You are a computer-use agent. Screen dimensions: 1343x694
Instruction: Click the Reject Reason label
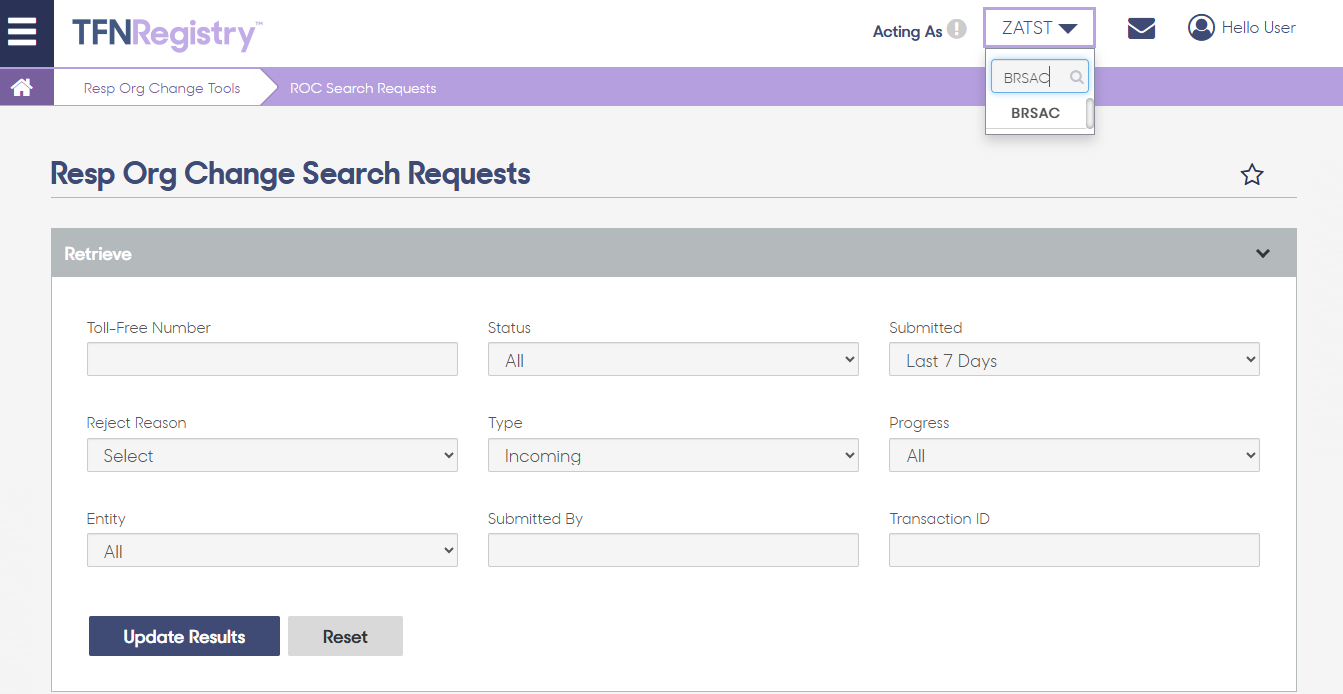point(137,423)
